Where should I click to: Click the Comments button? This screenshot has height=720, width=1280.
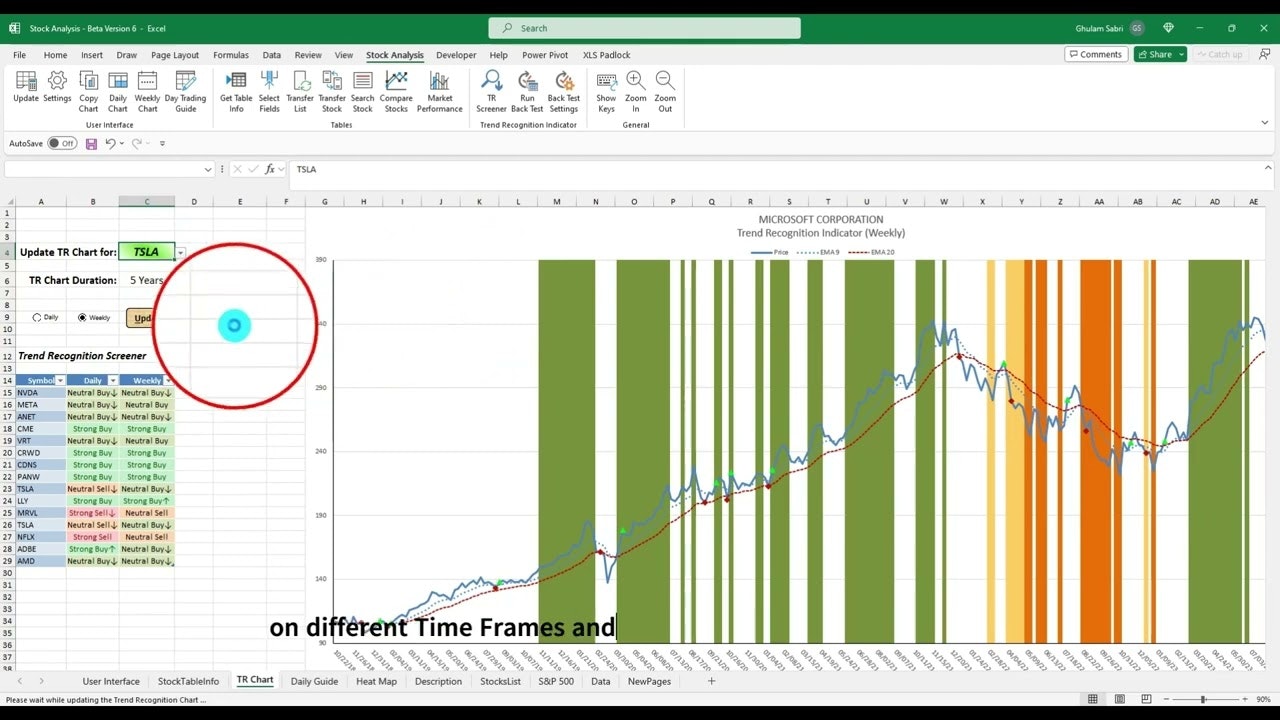coord(1096,54)
